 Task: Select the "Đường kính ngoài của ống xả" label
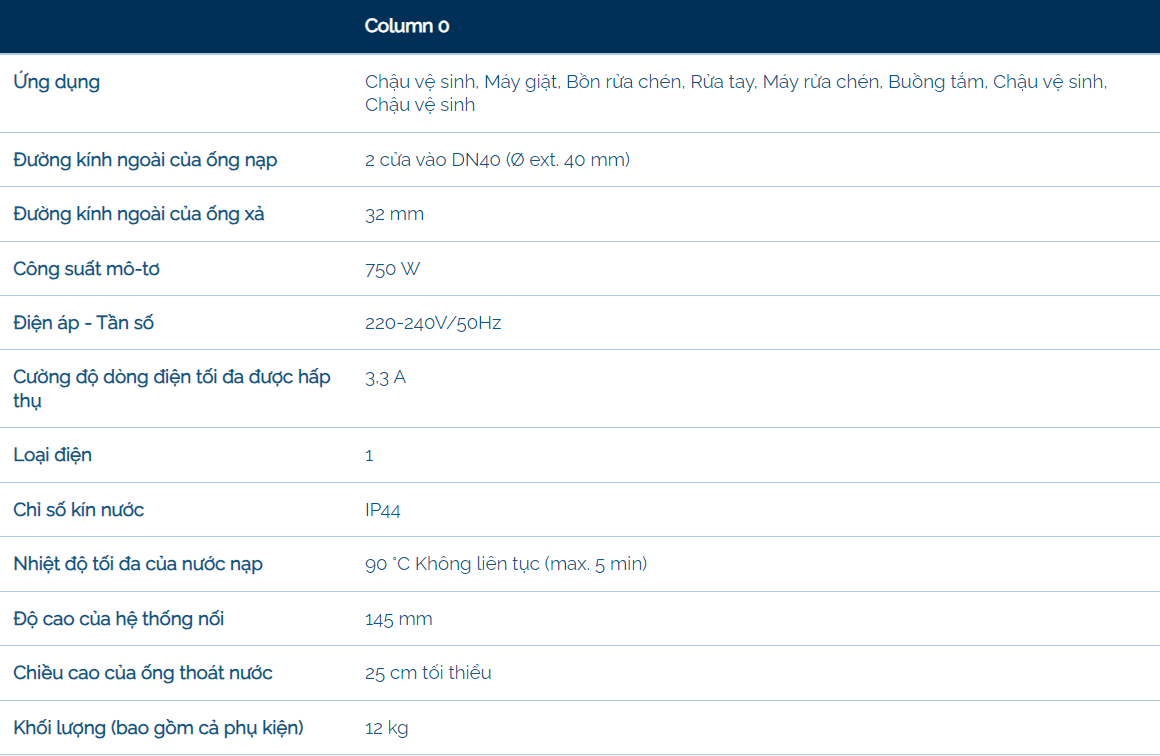(139, 214)
